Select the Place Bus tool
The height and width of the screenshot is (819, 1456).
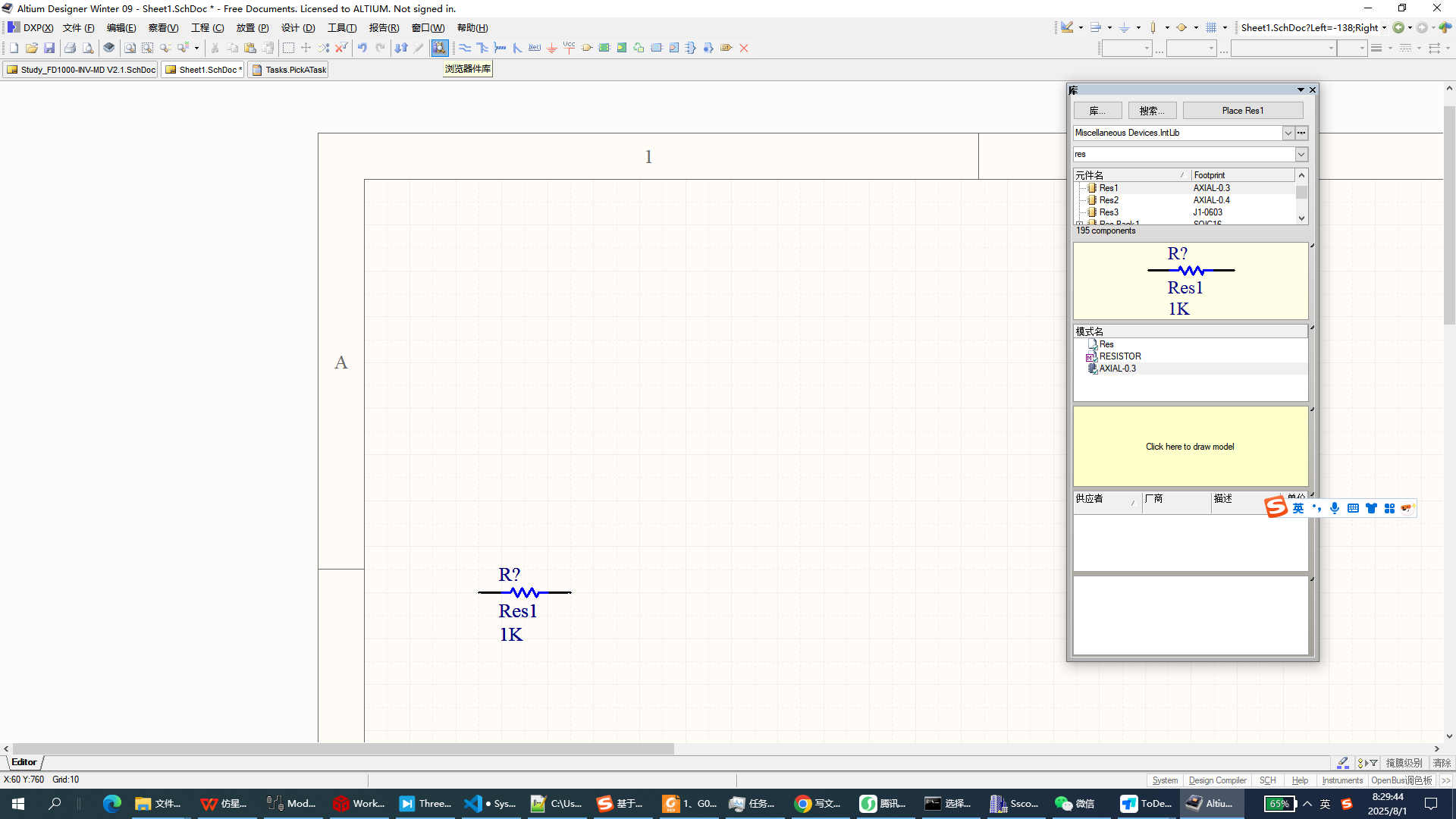tap(482, 48)
